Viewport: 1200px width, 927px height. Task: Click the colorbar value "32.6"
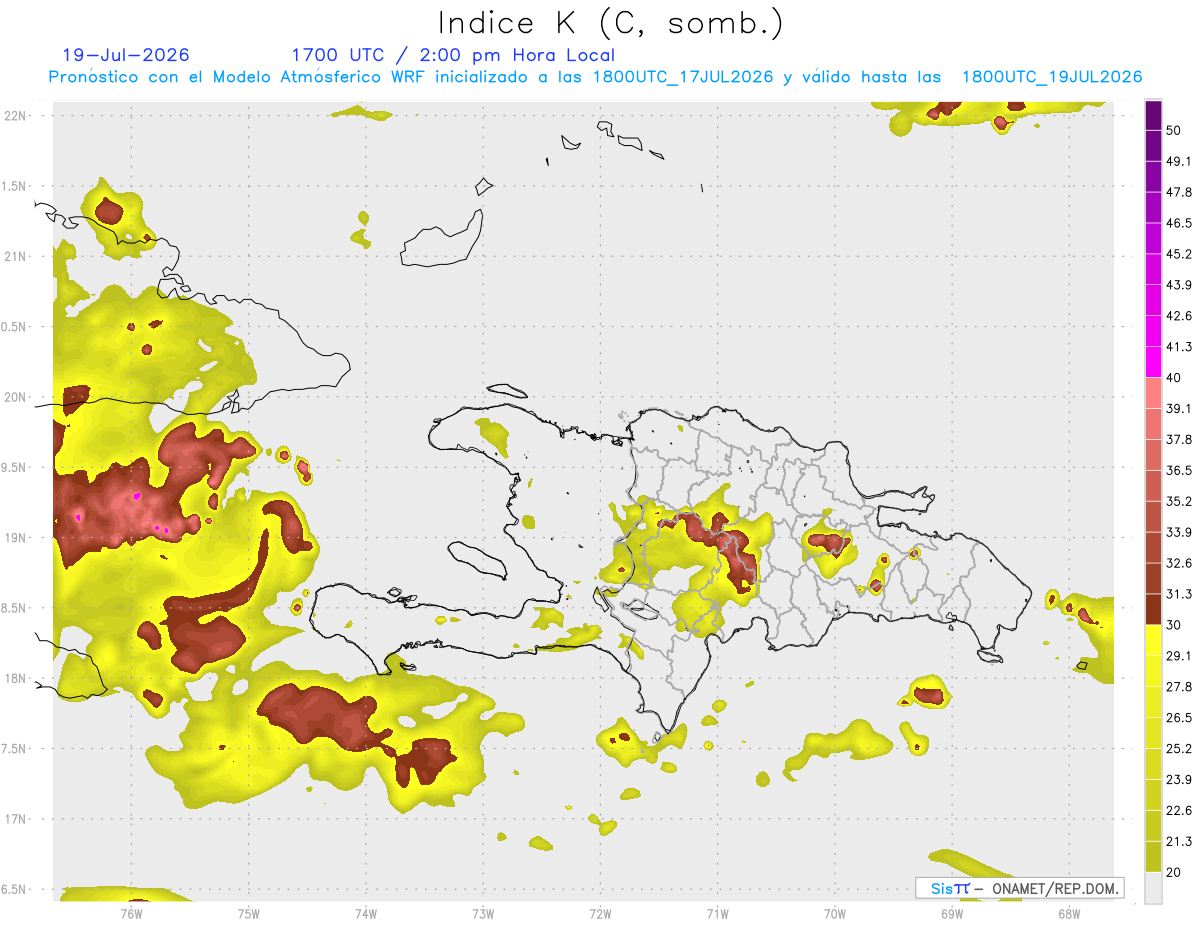1178,564
